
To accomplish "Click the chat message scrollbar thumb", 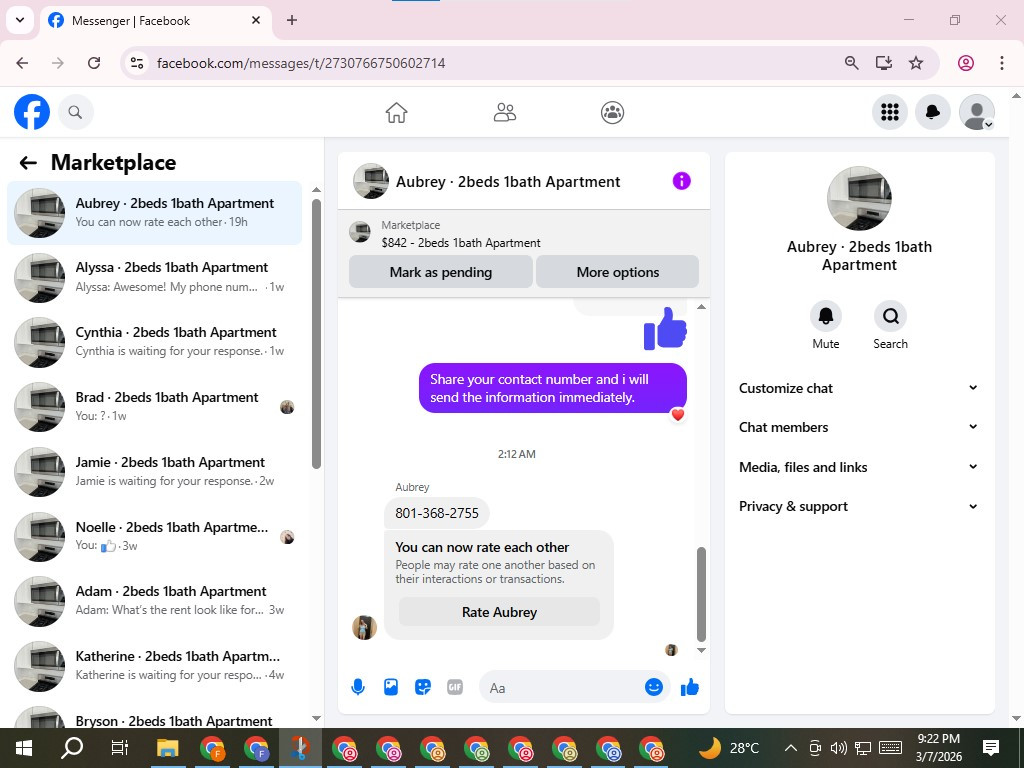I will pyautogui.click(x=701, y=594).
